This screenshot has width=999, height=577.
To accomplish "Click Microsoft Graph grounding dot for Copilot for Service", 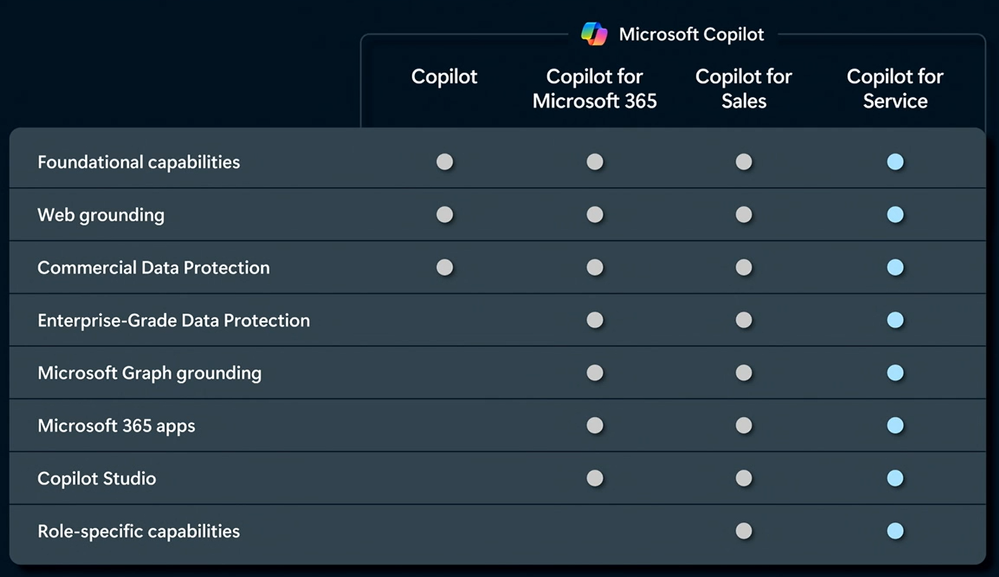I will [x=895, y=373].
